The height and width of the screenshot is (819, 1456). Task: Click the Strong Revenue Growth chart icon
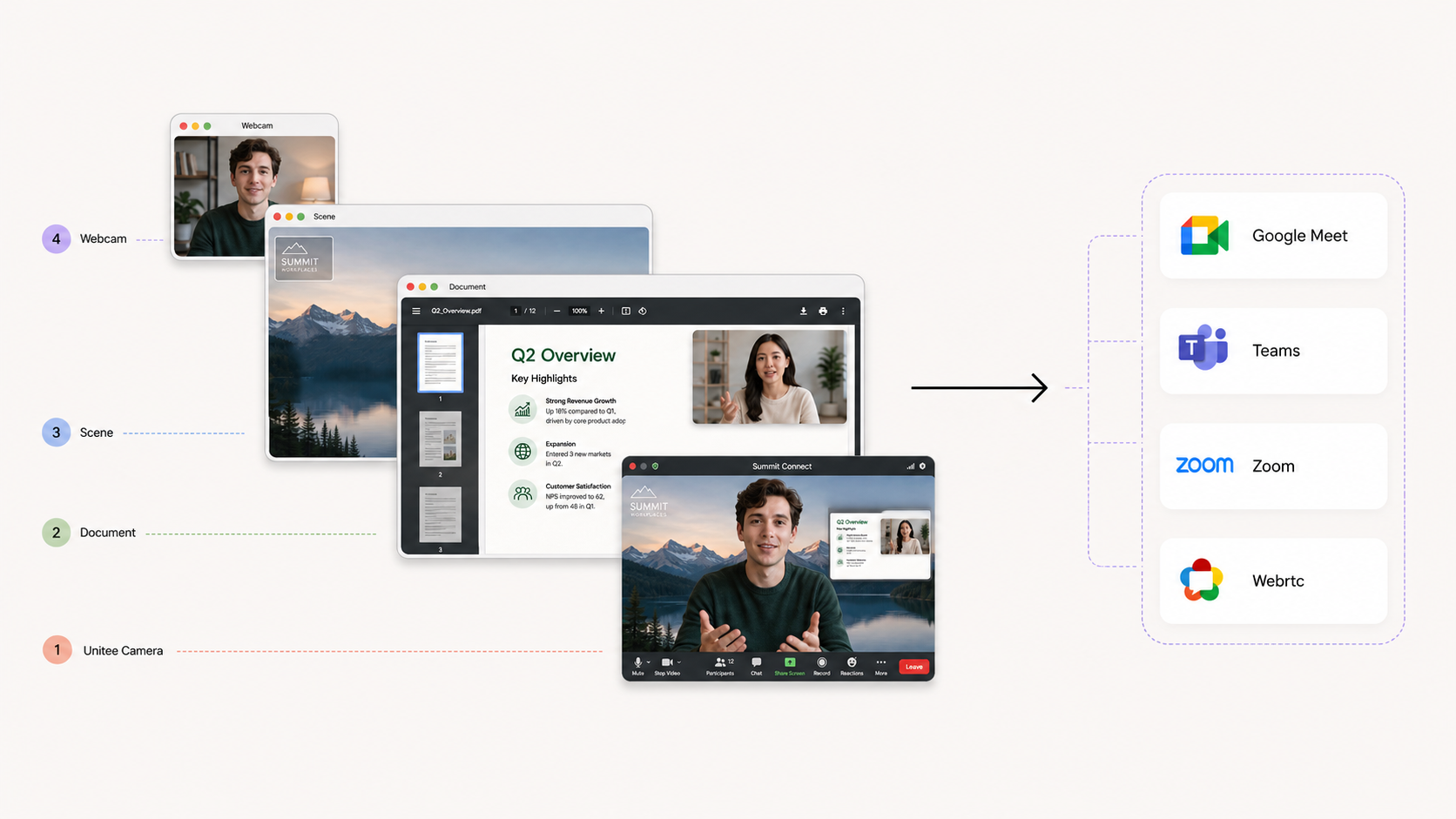click(522, 409)
